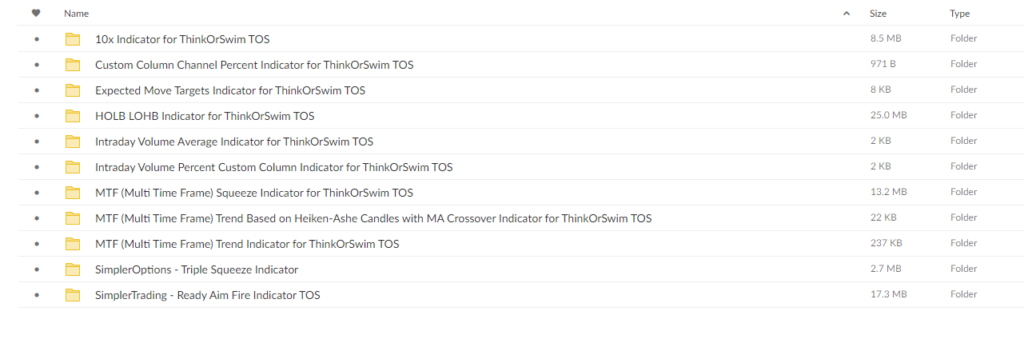This screenshot has width=1024, height=363.
Task: Sort files by the Type column header
Action: (x=959, y=13)
